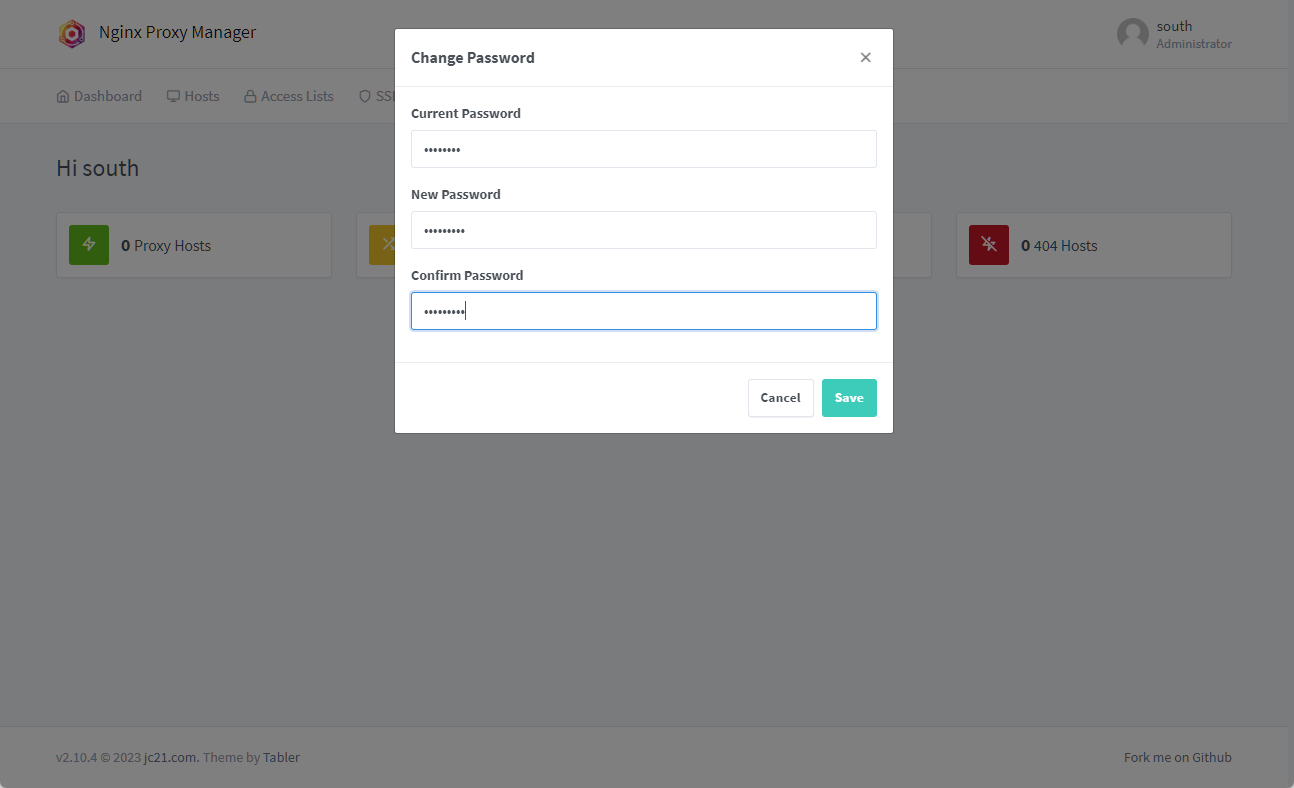Screen dimensions: 1294x788
Task: Click the yellow Redirection Hosts icon
Action: [x=382, y=245]
